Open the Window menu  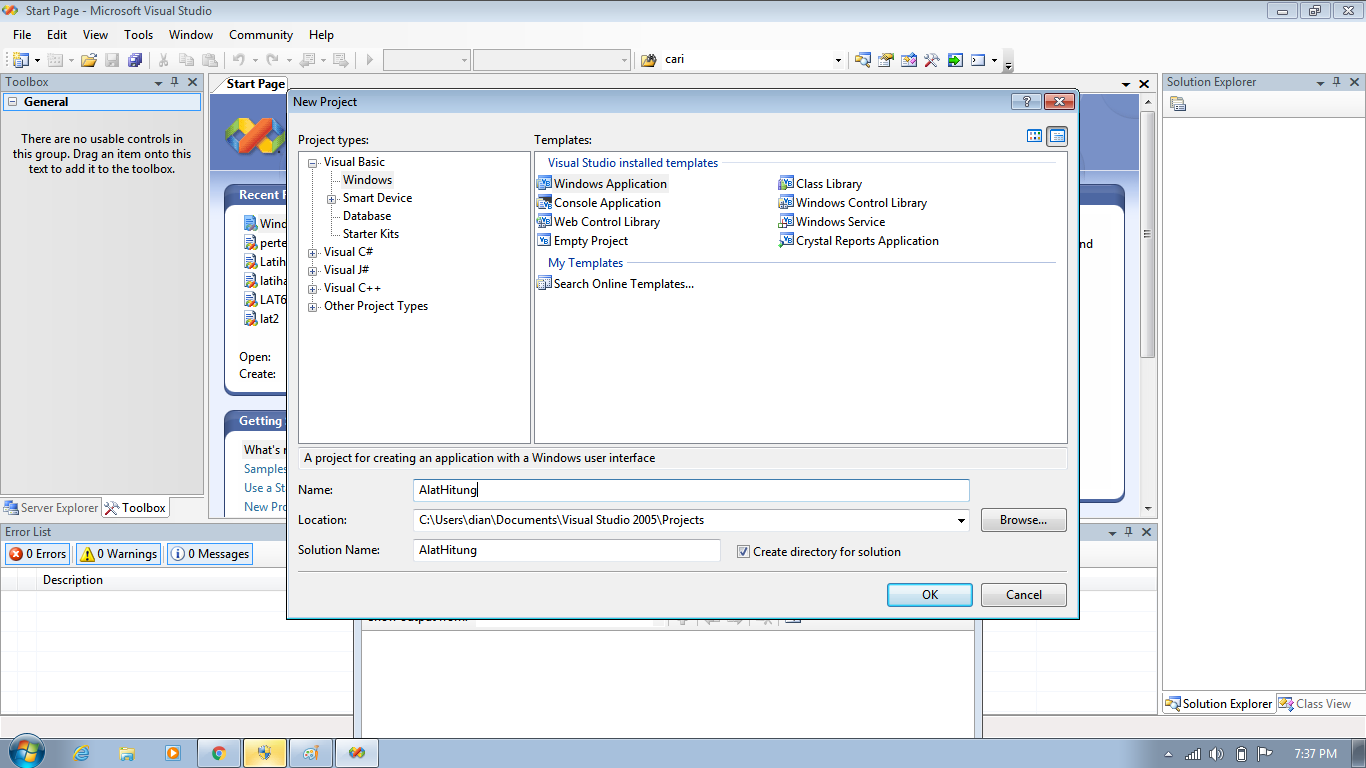[191, 34]
